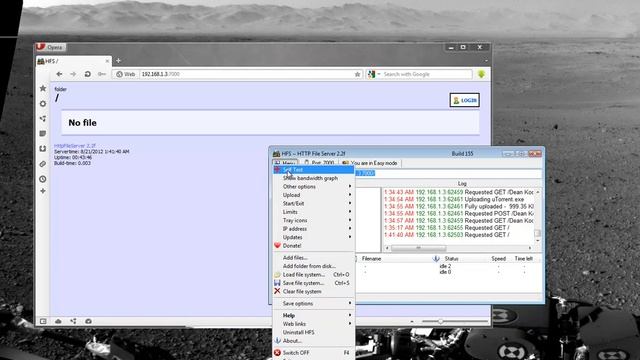
Task: Open Links panel in Opera sidebar
Action: pyautogui.click(x=43, y=164)
